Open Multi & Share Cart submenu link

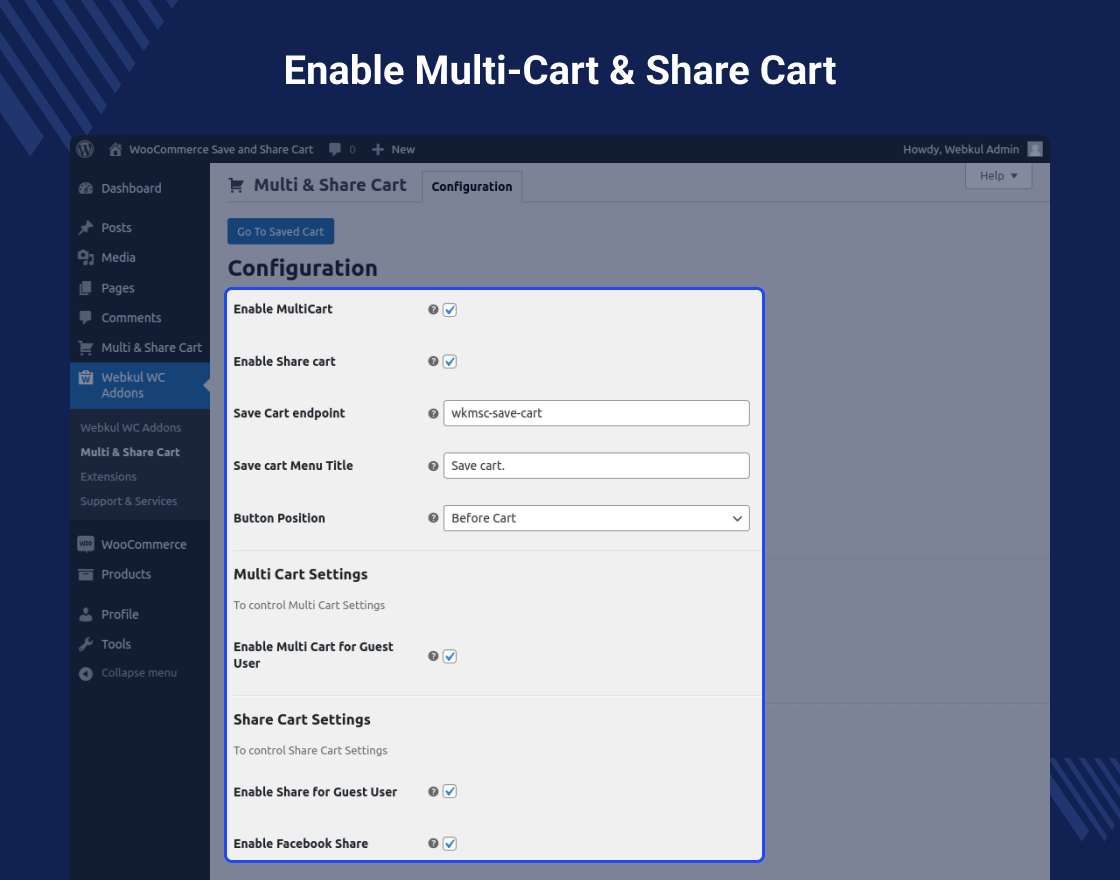point(130,452)
